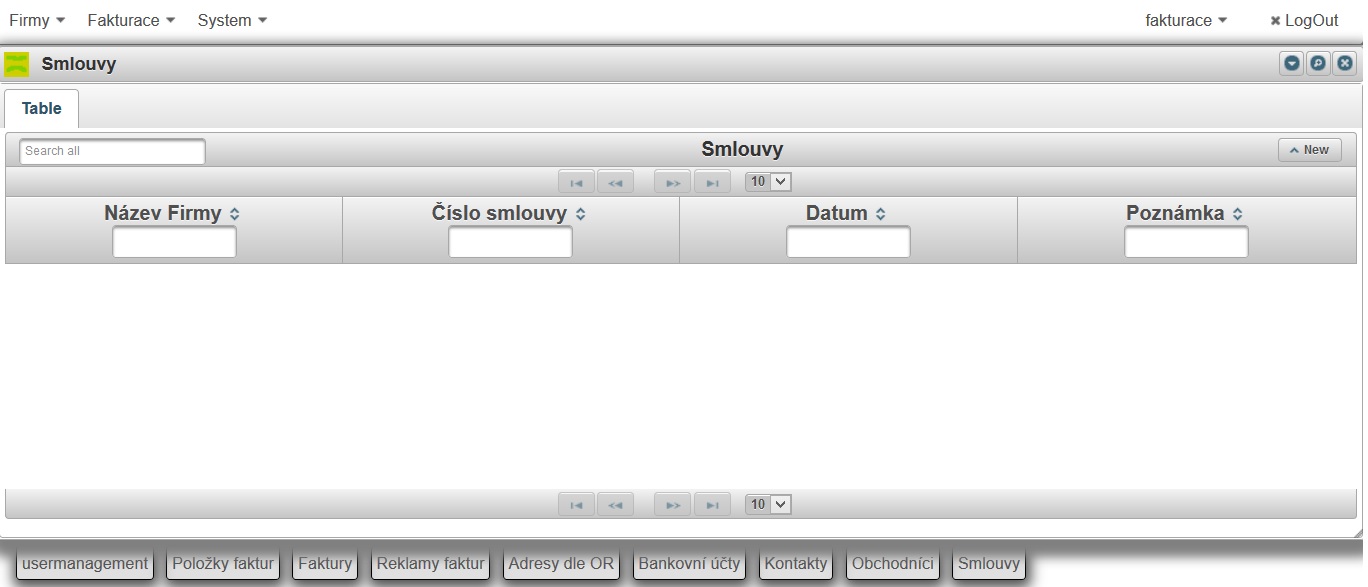
Task: Open the fakturace user dropdown
Action: click(x=1186, y=20)
